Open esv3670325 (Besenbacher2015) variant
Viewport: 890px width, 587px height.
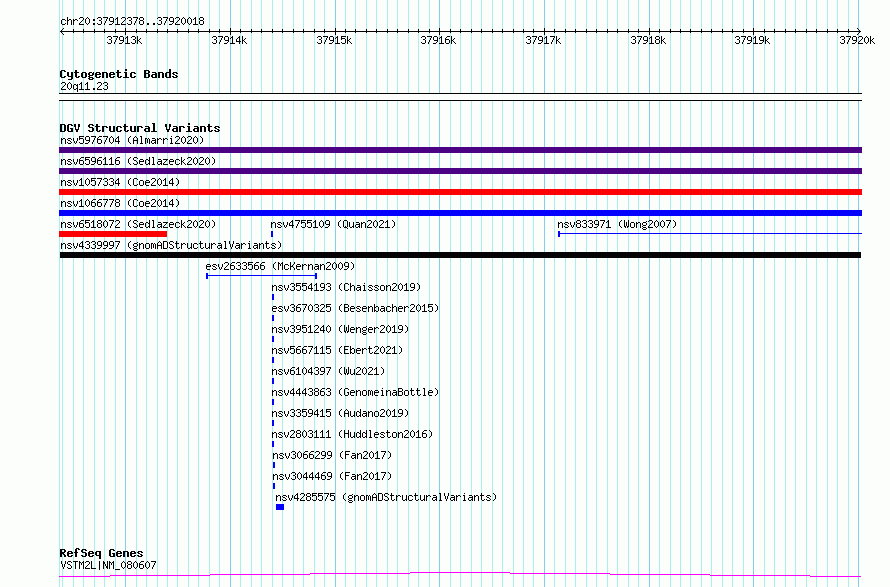pos(355,308)
